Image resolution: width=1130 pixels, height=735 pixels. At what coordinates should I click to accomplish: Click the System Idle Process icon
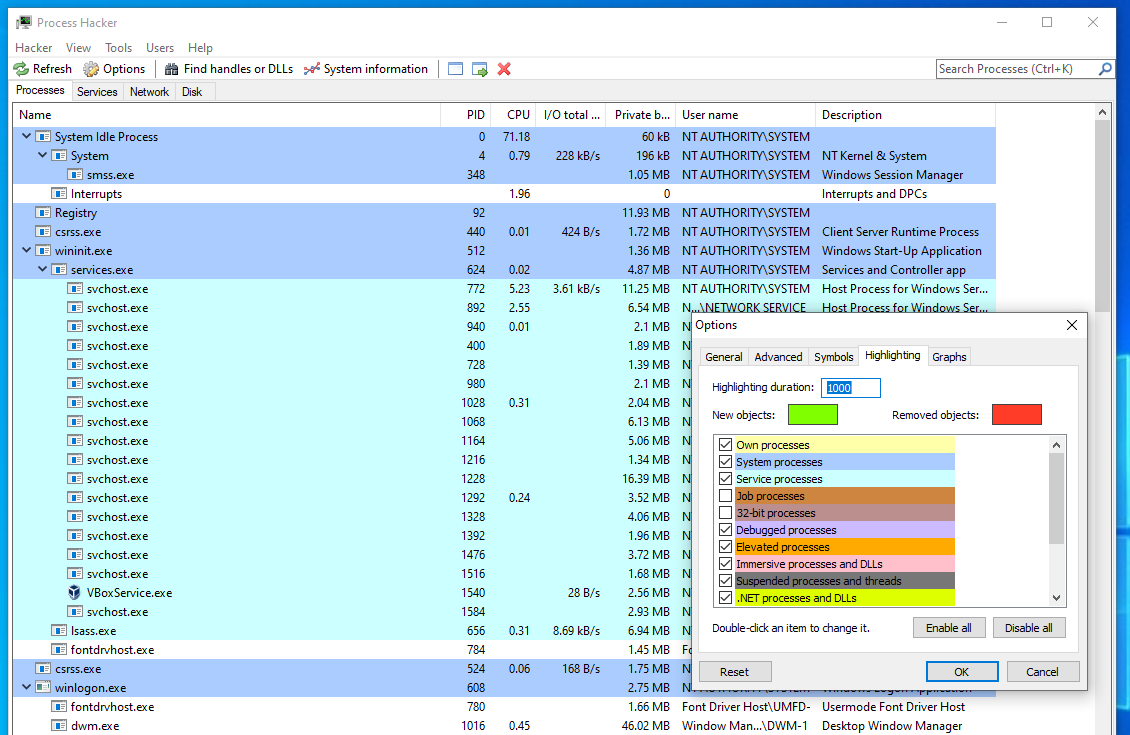(x=43, y=136)
